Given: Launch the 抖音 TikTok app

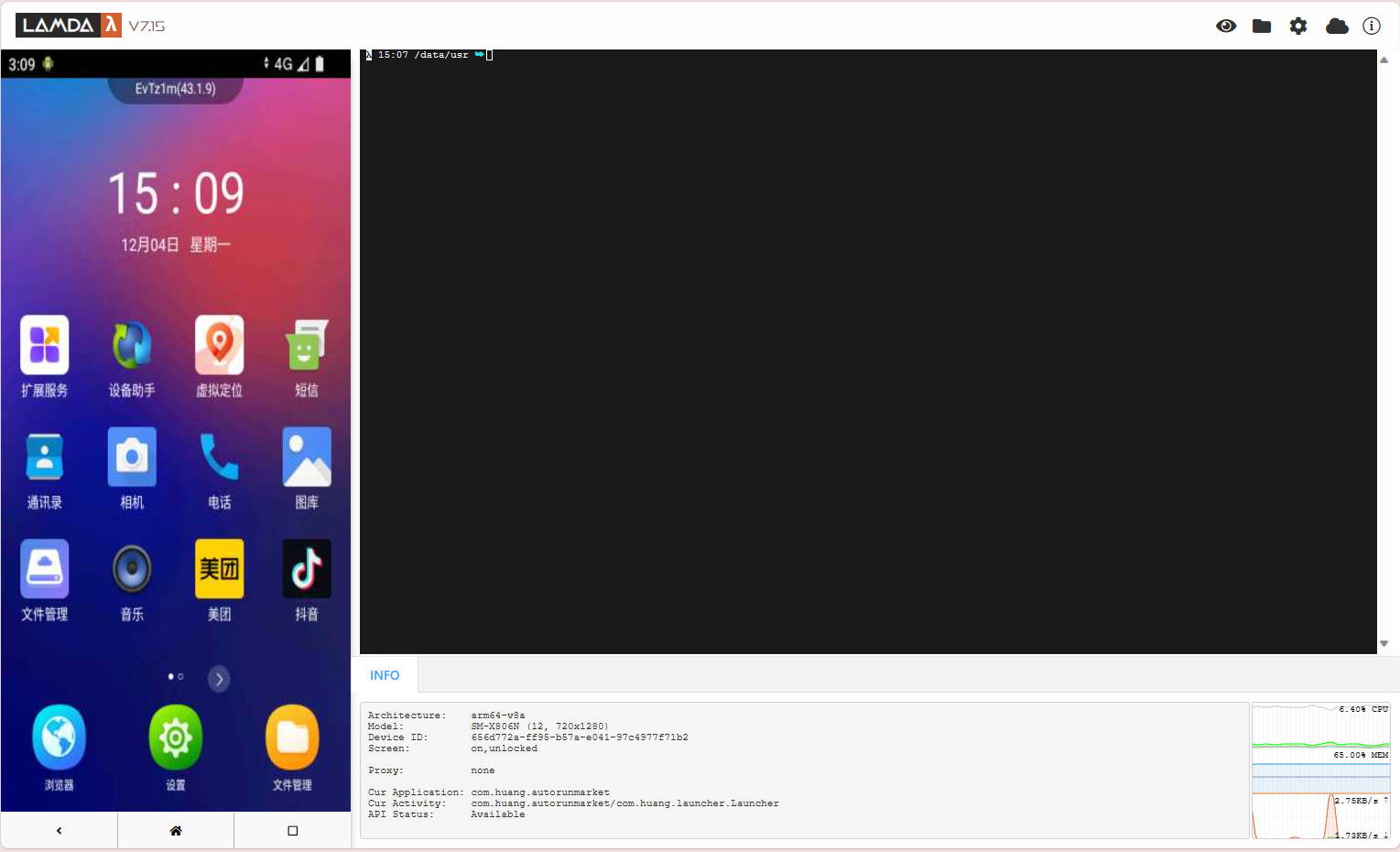Looking at the screenshot, I should point(307,569).
